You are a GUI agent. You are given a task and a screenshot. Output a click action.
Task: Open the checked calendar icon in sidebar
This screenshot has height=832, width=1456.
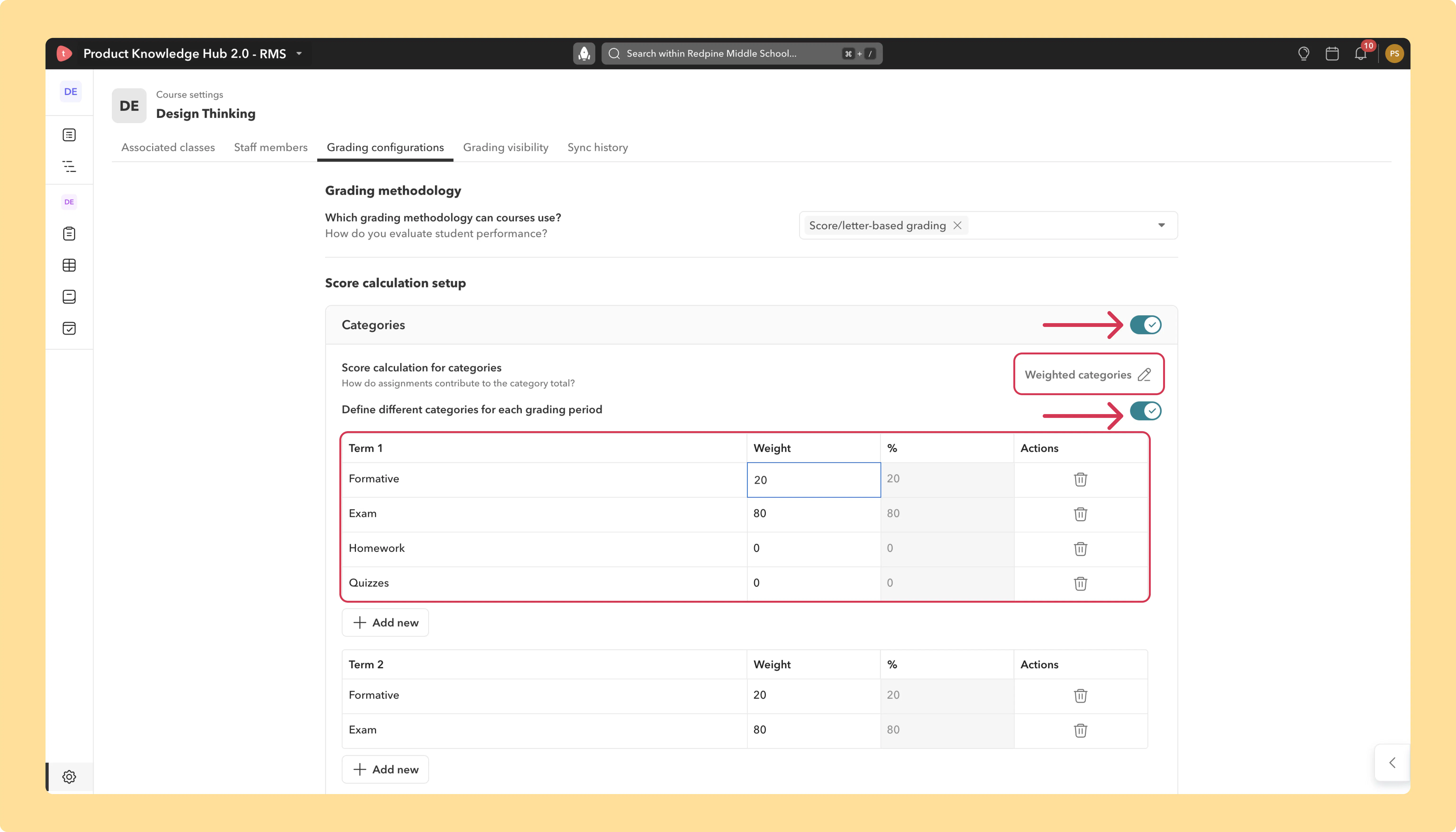pos(69,328)
